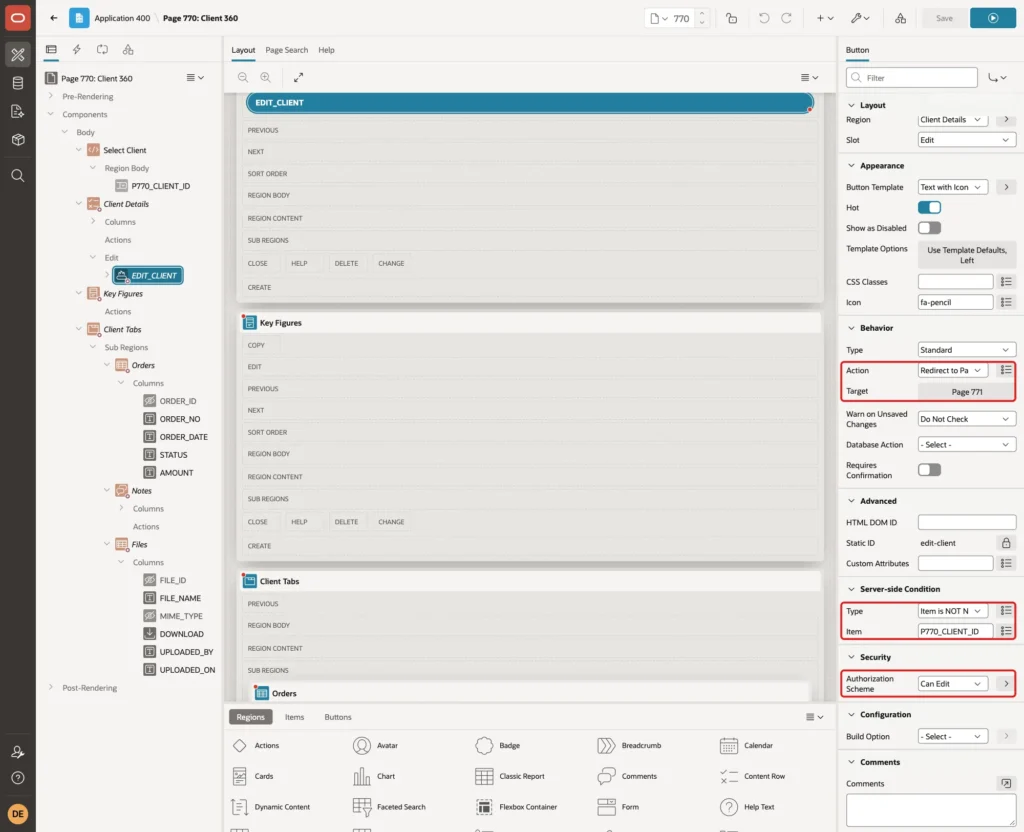This screenshot has width=1024, height=832.
Task: Open the Create plus menu
Action: click(825, 18)
